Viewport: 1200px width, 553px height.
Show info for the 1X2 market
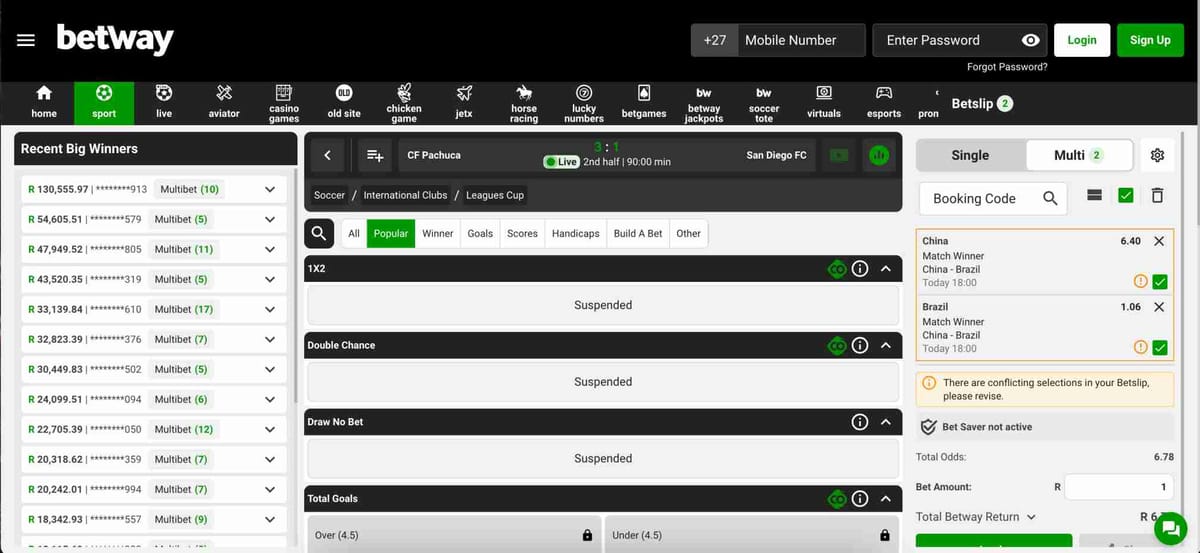pos(860,269)
